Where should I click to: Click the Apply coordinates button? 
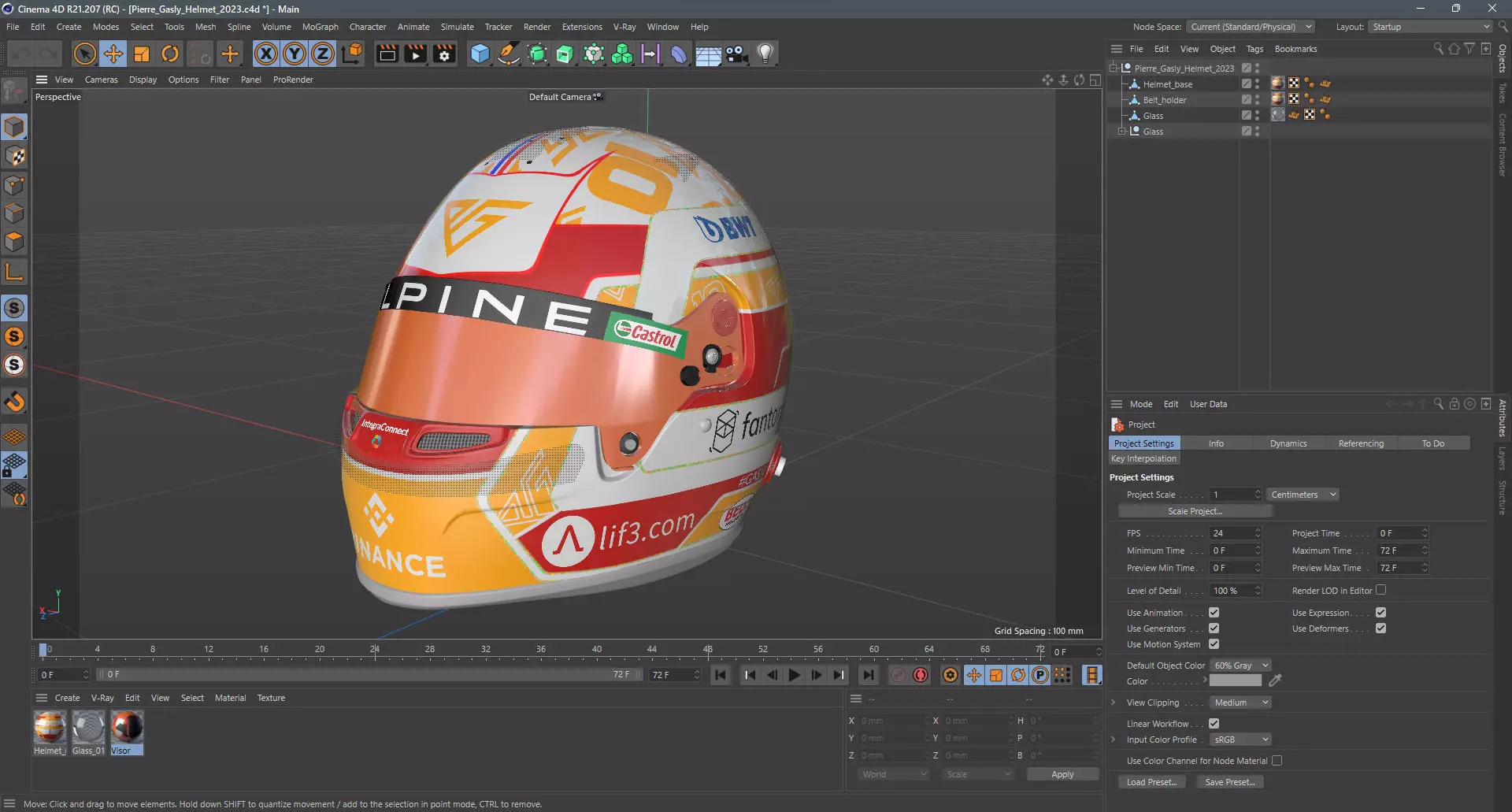tap(1062, 774)
